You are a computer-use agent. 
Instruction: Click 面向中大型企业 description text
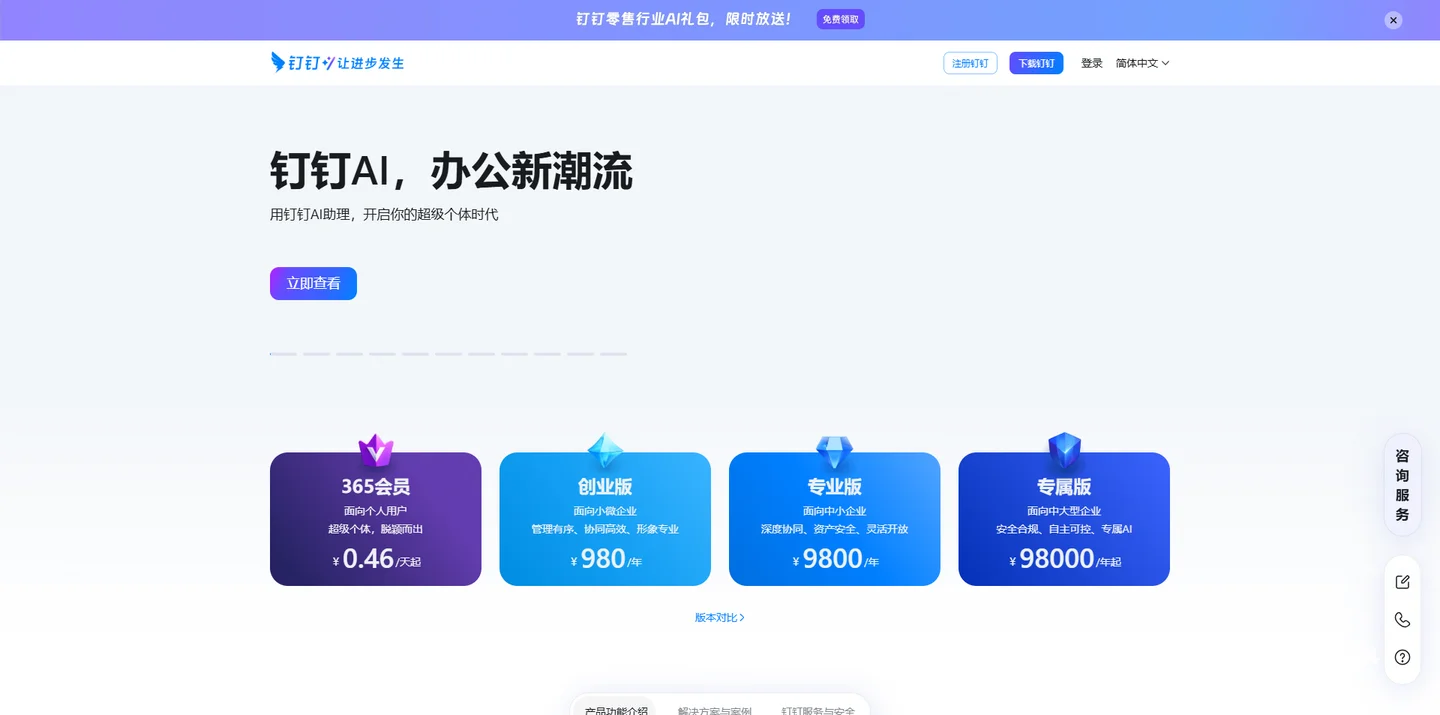(1064, 511)
